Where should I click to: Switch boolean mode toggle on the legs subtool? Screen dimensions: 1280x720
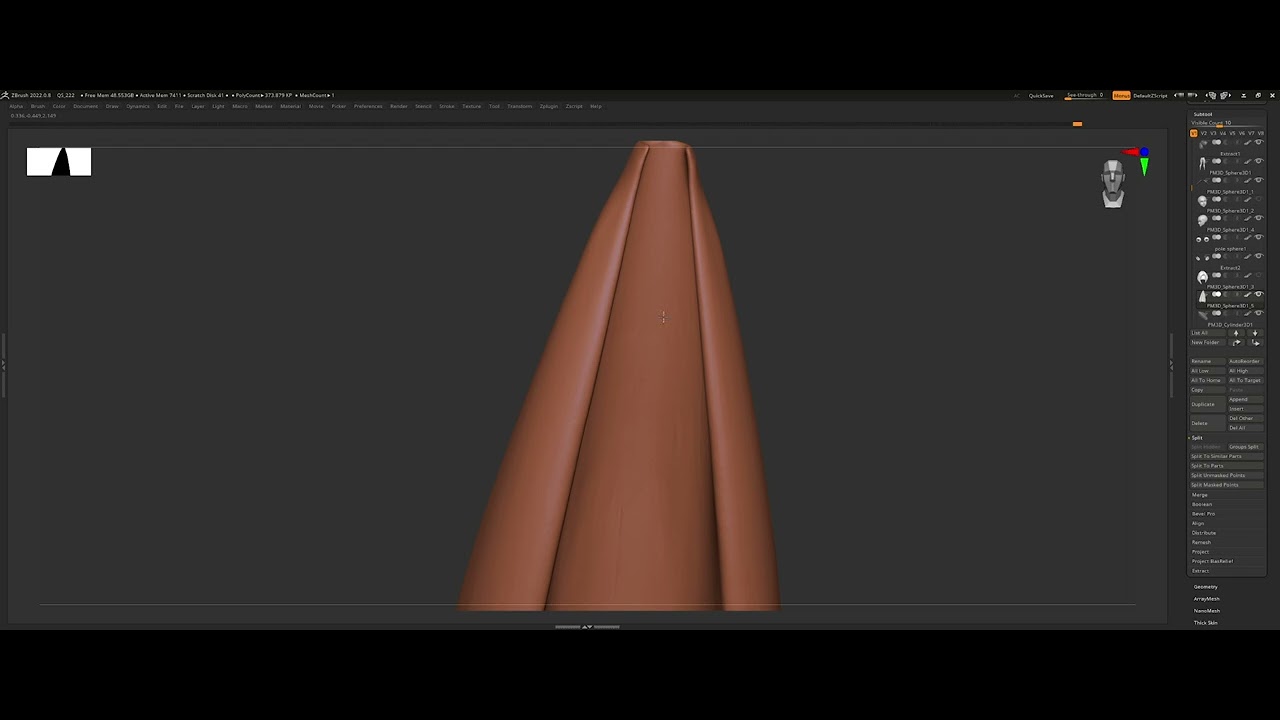point(1216,161)
